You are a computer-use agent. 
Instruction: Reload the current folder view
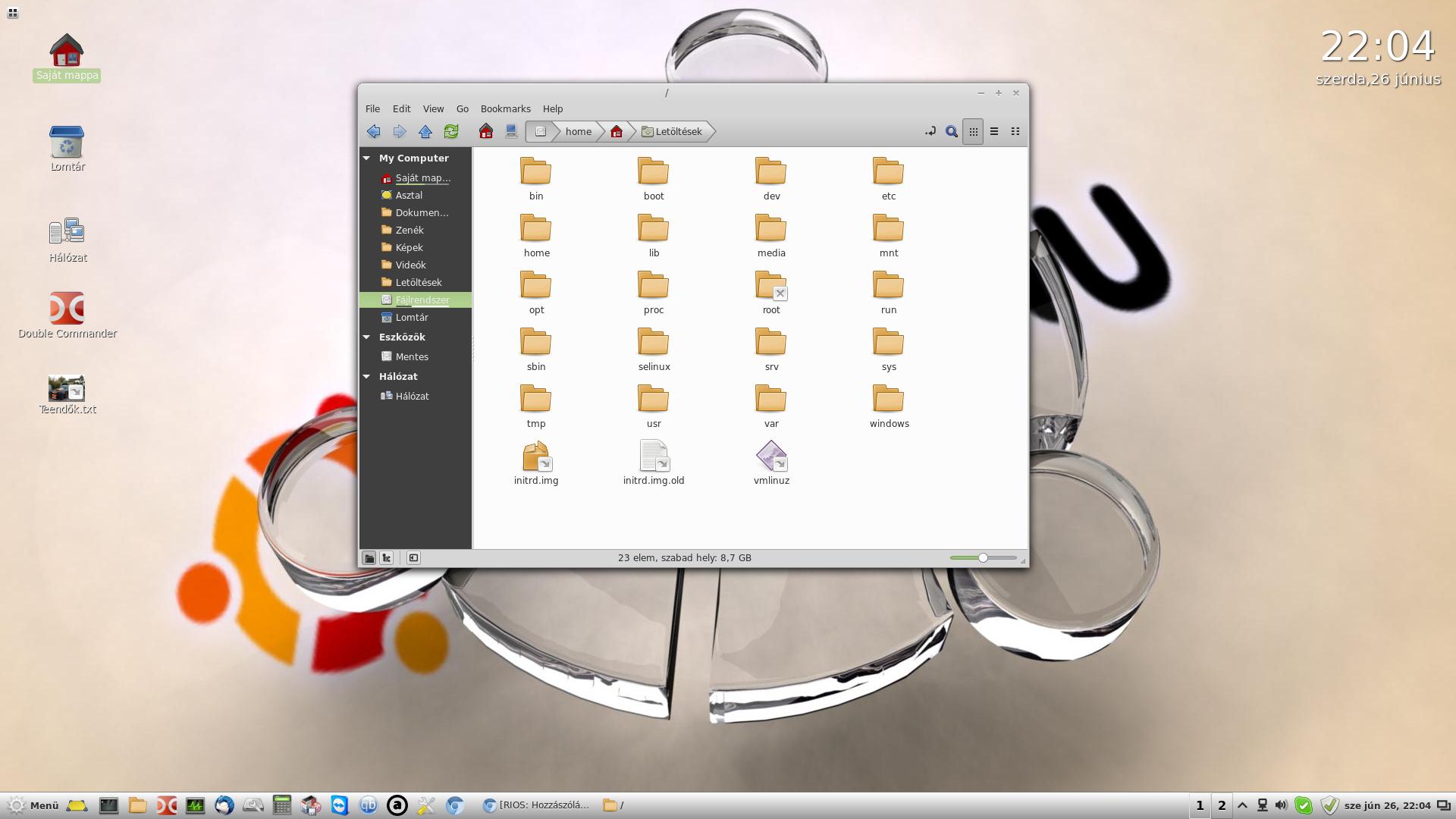point(451,132)
